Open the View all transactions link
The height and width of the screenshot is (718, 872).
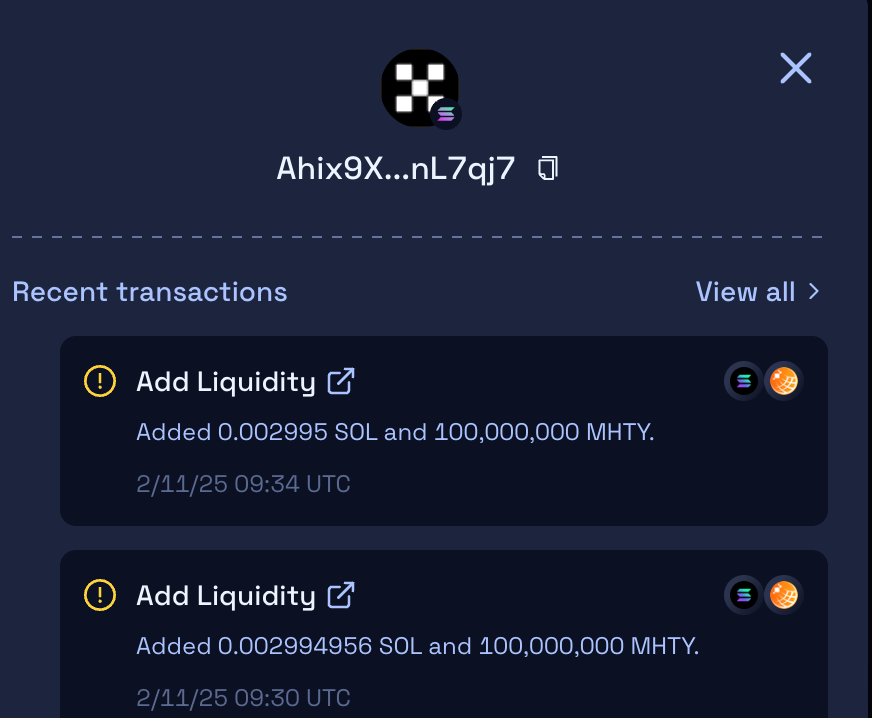pos(745,292)
